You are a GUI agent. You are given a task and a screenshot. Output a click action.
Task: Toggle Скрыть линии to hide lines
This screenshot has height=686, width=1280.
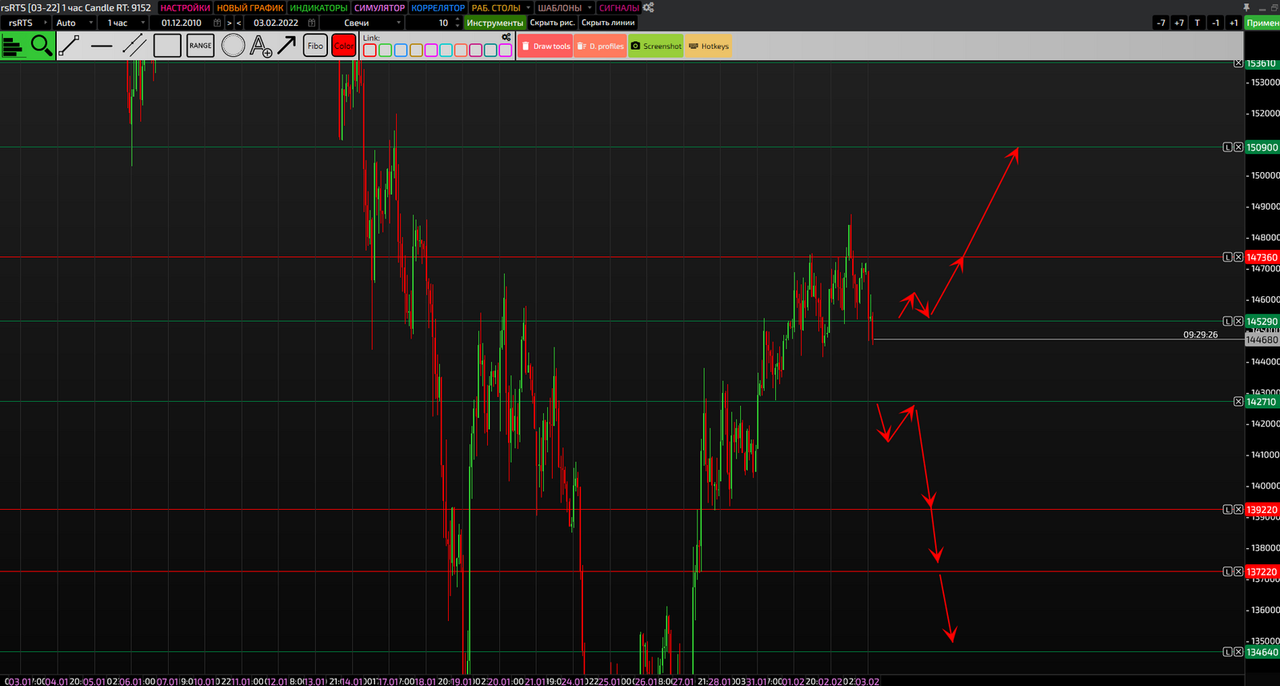tap(608, 22)
